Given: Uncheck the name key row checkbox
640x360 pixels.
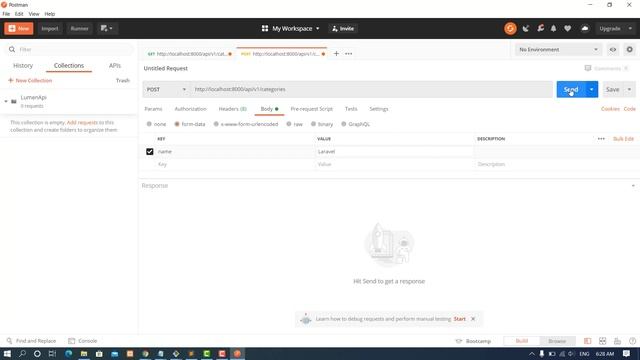Looking at the screenshot, I should point(150,151).
